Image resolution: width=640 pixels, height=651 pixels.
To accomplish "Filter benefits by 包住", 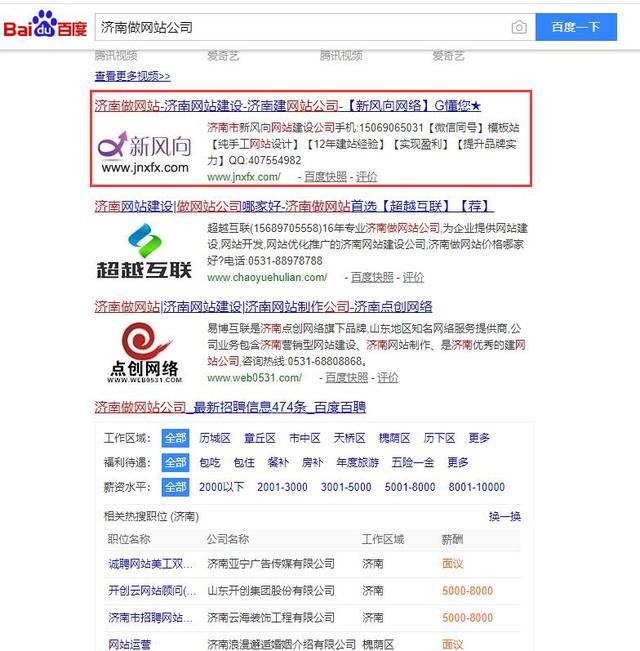I will click(244, 463).
